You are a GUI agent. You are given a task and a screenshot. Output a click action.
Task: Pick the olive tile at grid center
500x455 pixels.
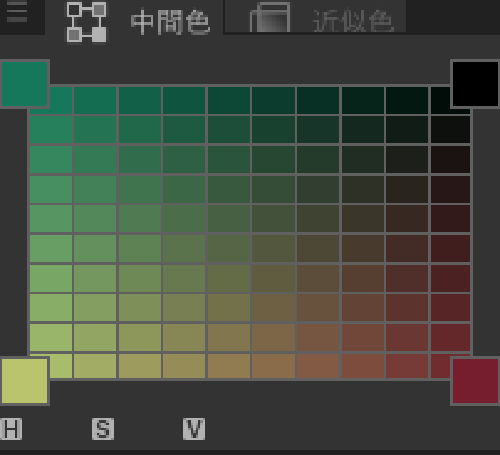[229, 248]
